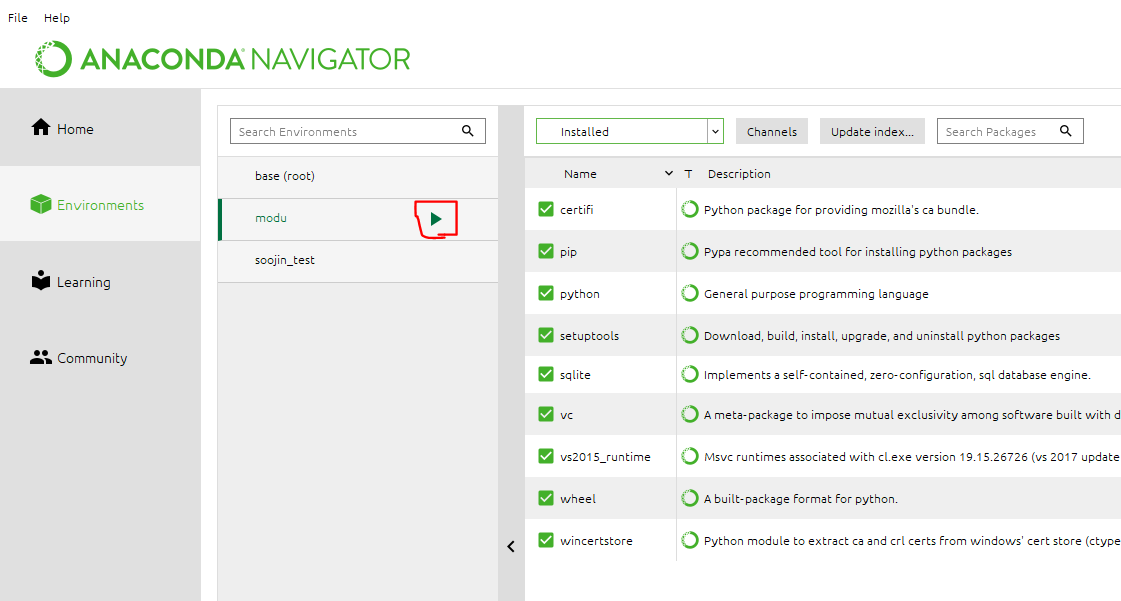Click the green play arrow for modu

436,219
